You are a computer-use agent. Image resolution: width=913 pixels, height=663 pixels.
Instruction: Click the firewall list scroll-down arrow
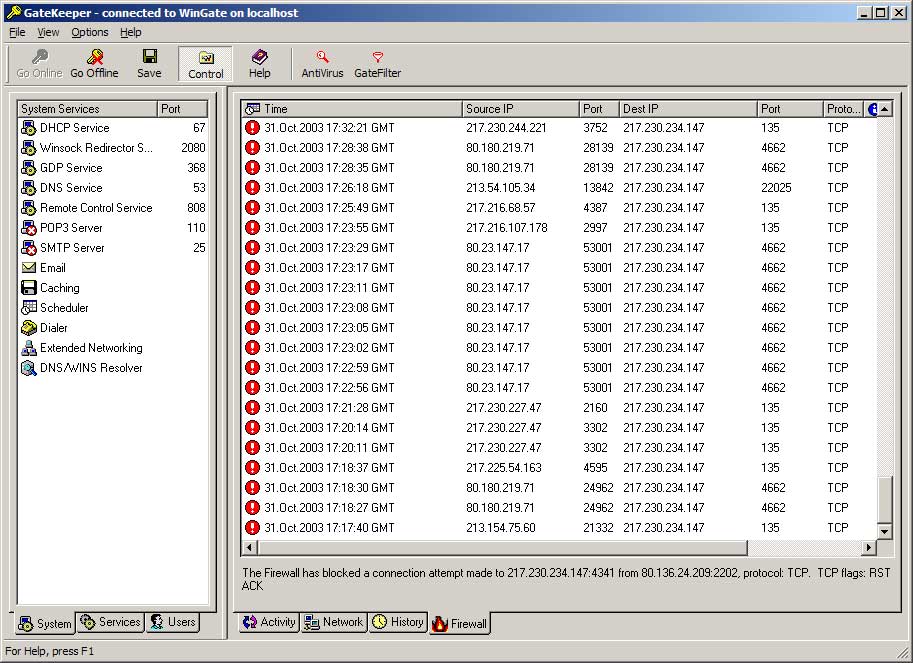884,531
